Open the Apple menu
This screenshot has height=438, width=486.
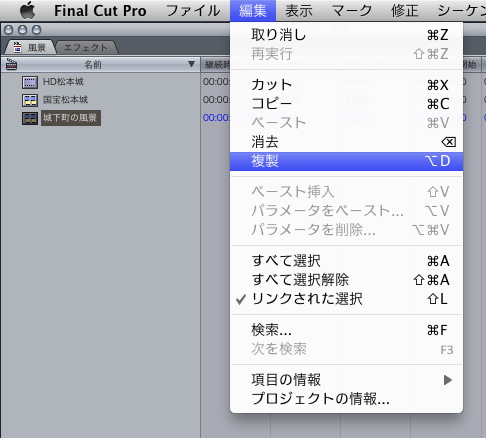[28, 10]
